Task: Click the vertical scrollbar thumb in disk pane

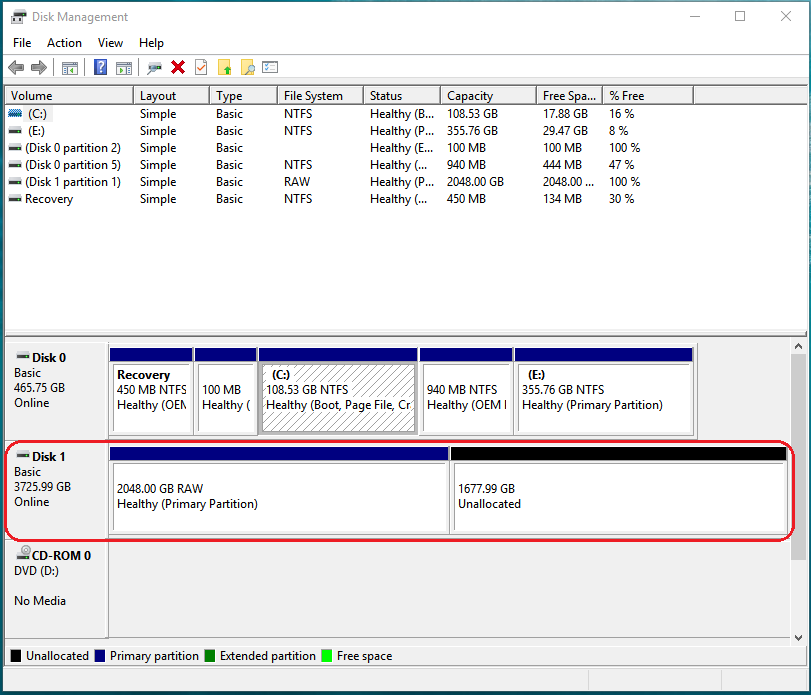Action: pos(798,456)
